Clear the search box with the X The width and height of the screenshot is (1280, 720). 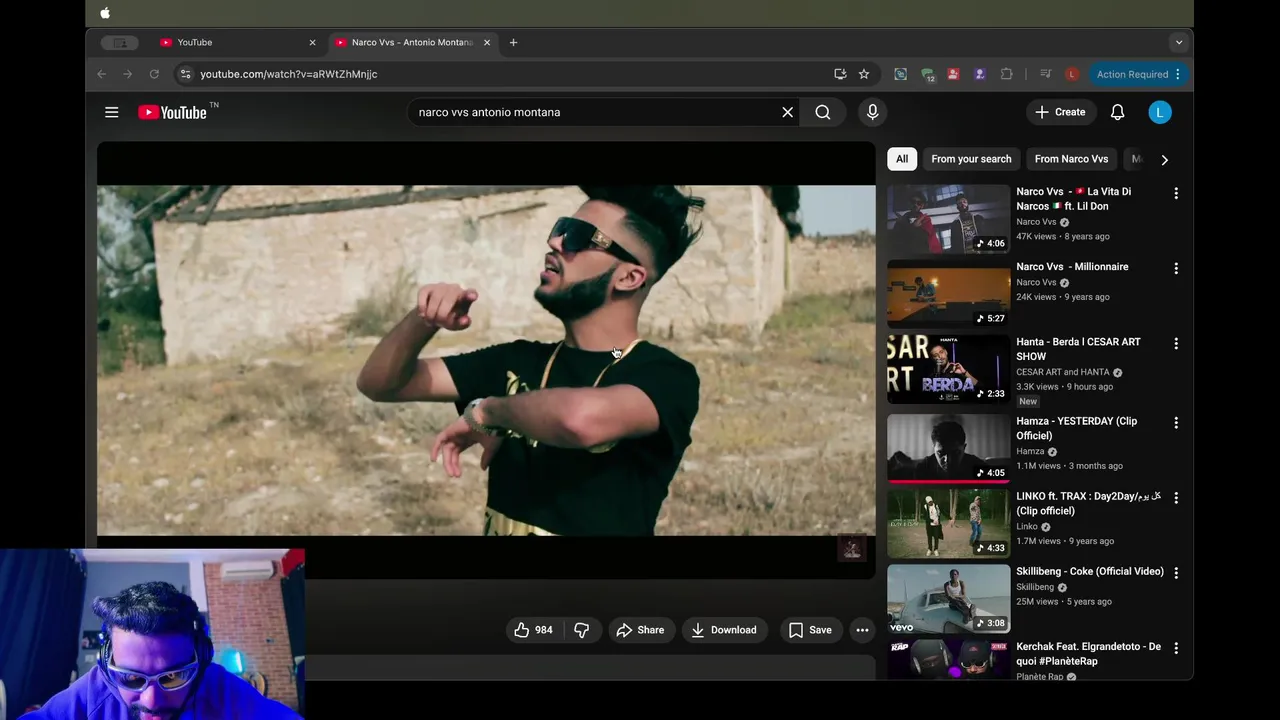point(787,112)
